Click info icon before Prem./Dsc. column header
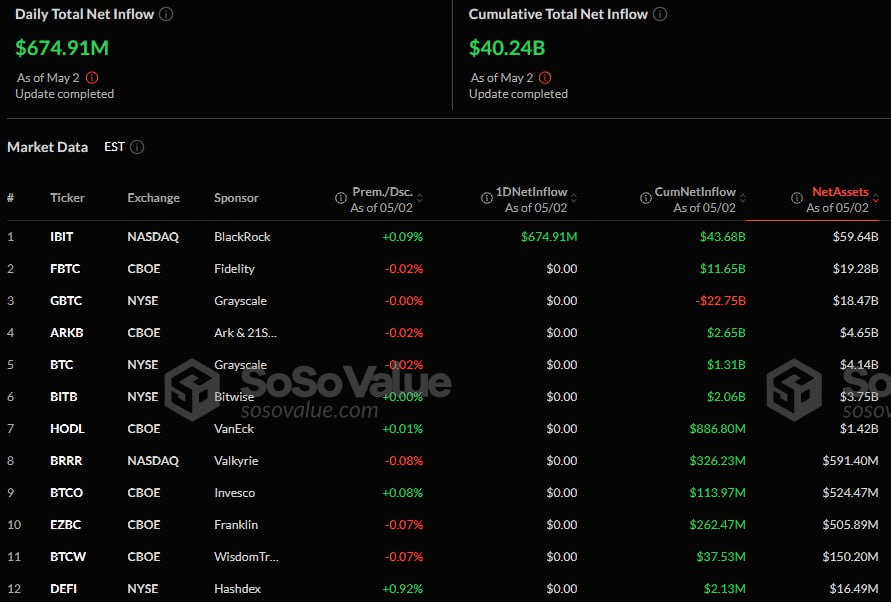This screenshot has height=602, width=891. (x=341, y=198)
